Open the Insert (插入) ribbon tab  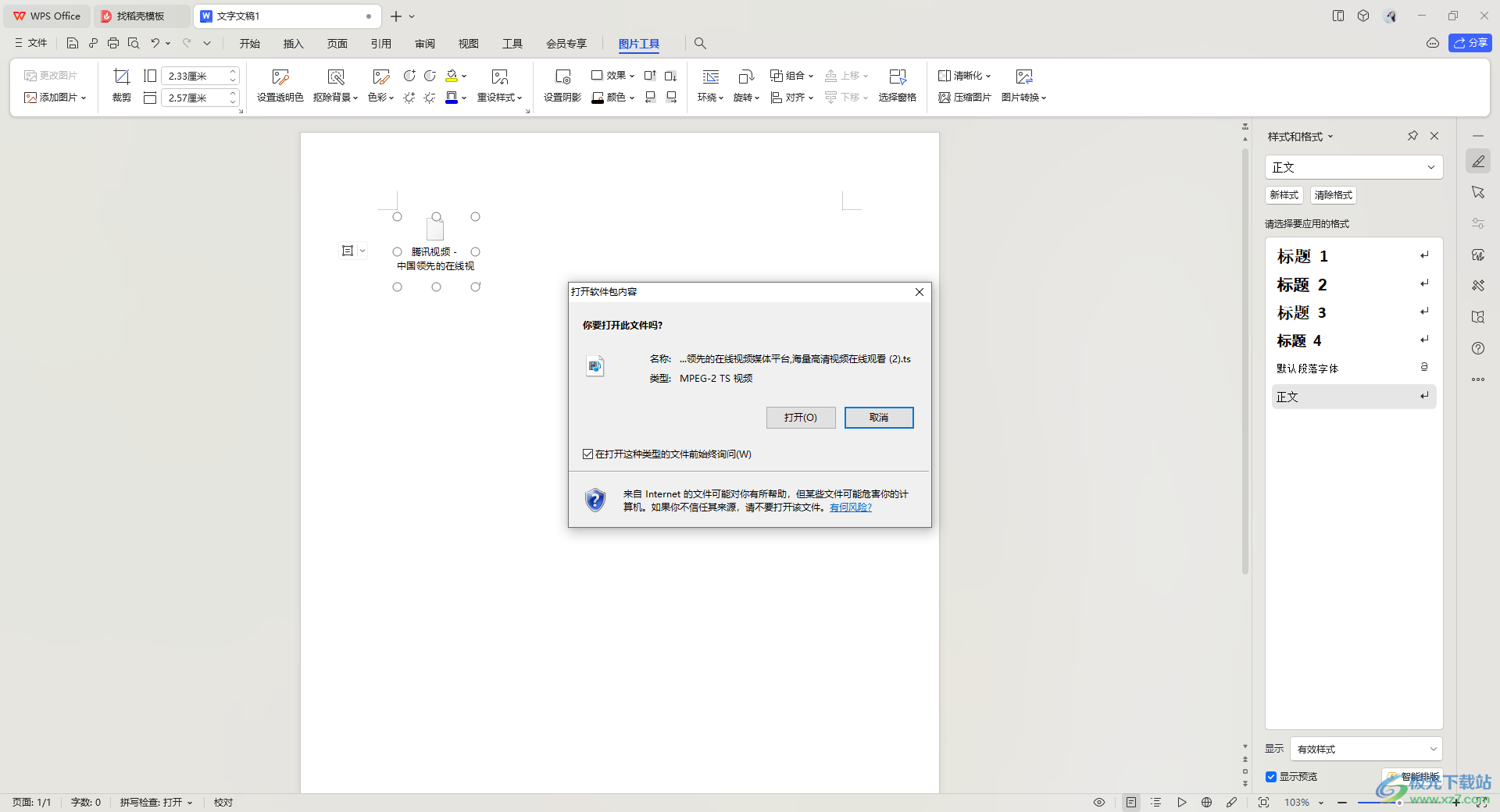pyautogui.click(x=293, y=44)
